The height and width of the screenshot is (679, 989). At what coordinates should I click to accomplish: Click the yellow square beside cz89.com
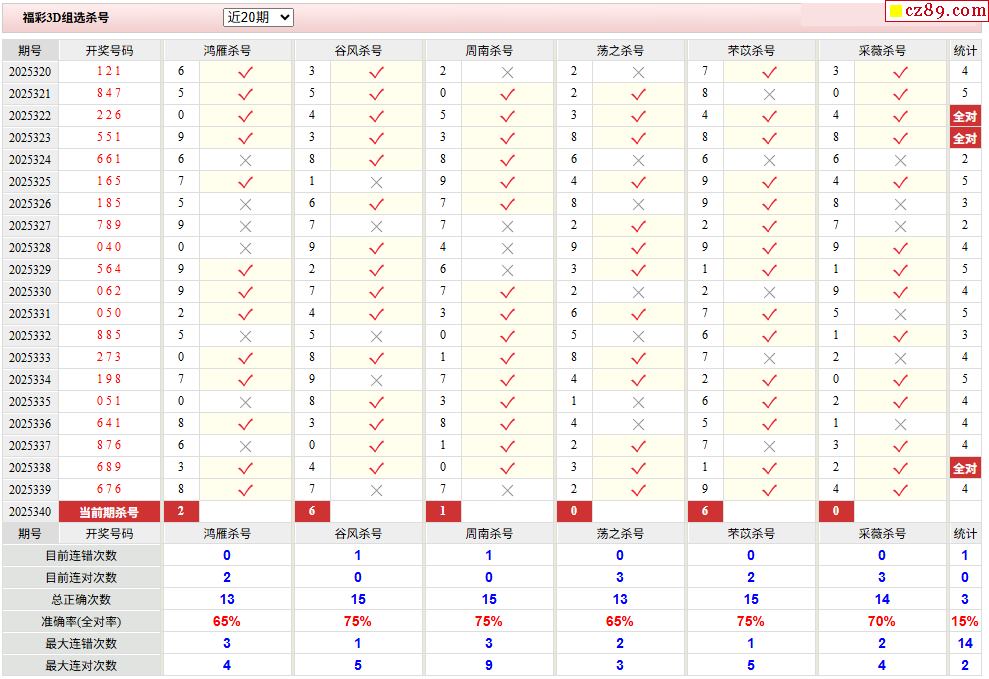pyautogui.click(x=896, y=12)
